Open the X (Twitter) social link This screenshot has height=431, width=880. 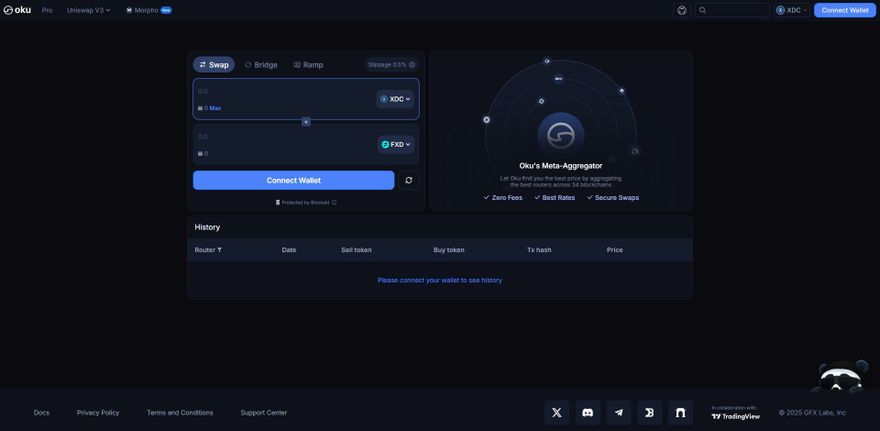coord(557,412)
